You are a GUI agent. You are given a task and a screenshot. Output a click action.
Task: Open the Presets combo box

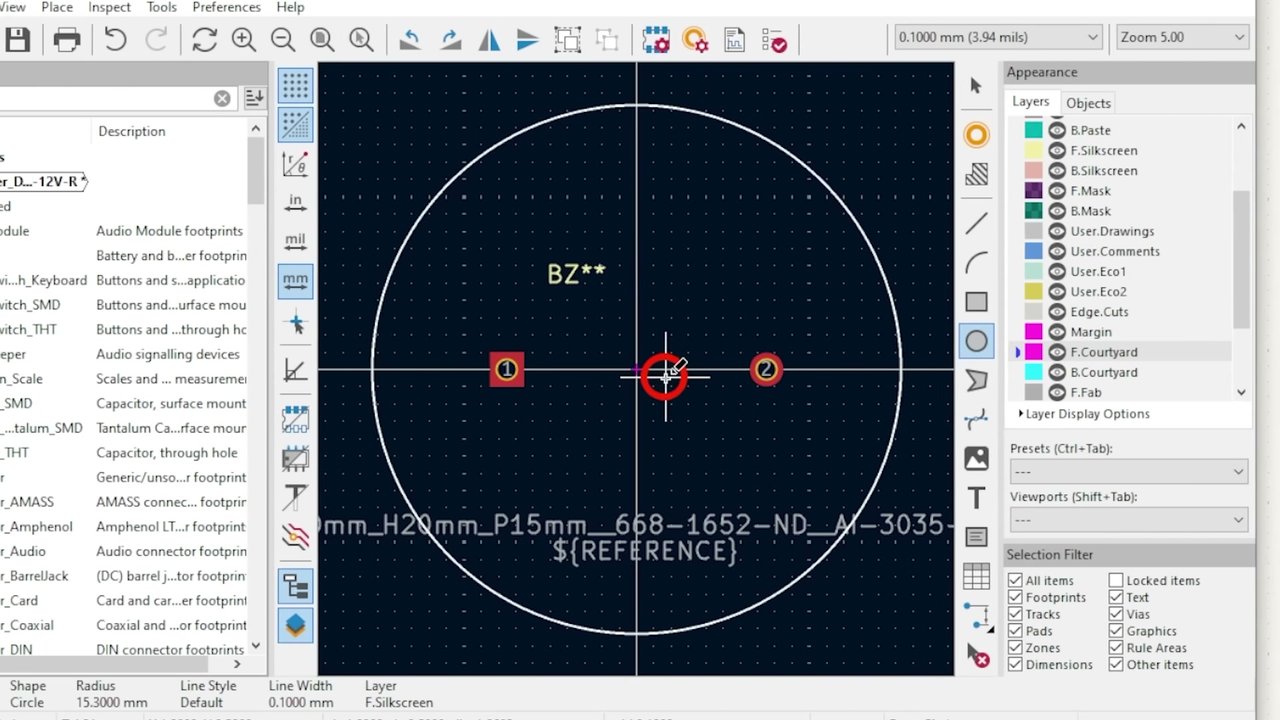(x=1129, y=471)
